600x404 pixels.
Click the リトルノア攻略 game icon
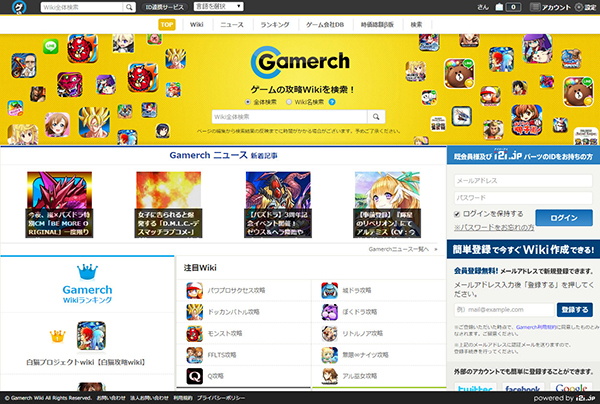(x=329, y=333)
